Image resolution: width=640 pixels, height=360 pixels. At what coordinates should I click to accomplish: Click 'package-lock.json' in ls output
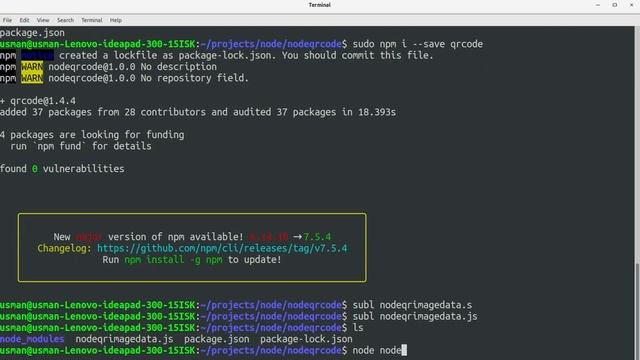point(306,339)
